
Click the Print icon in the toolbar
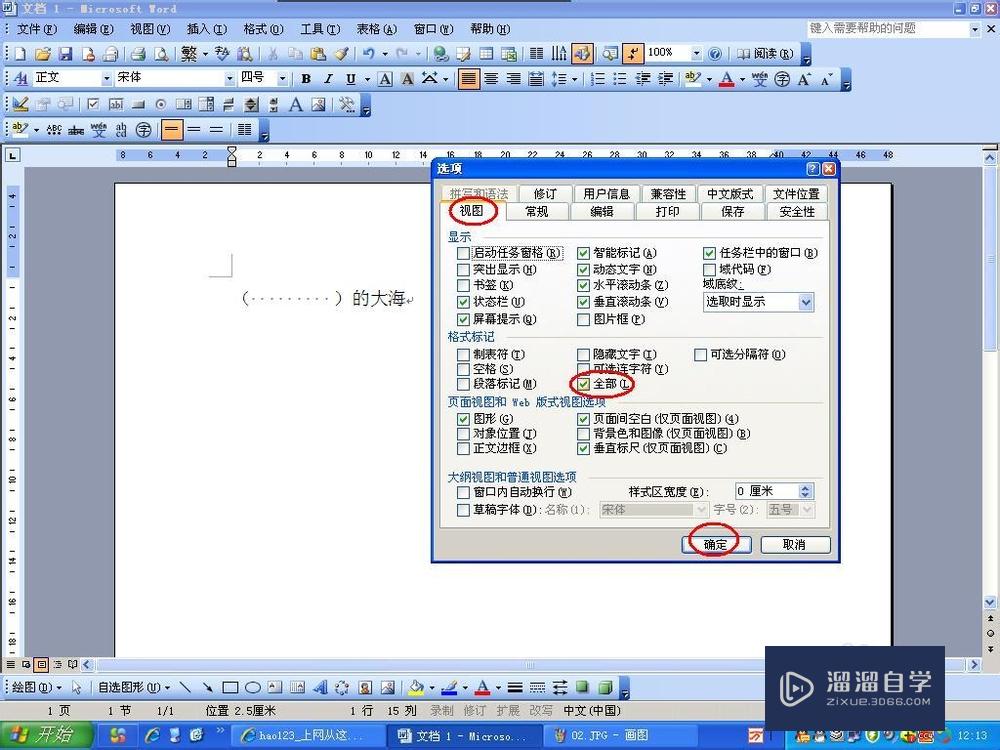tap(138, 54)
